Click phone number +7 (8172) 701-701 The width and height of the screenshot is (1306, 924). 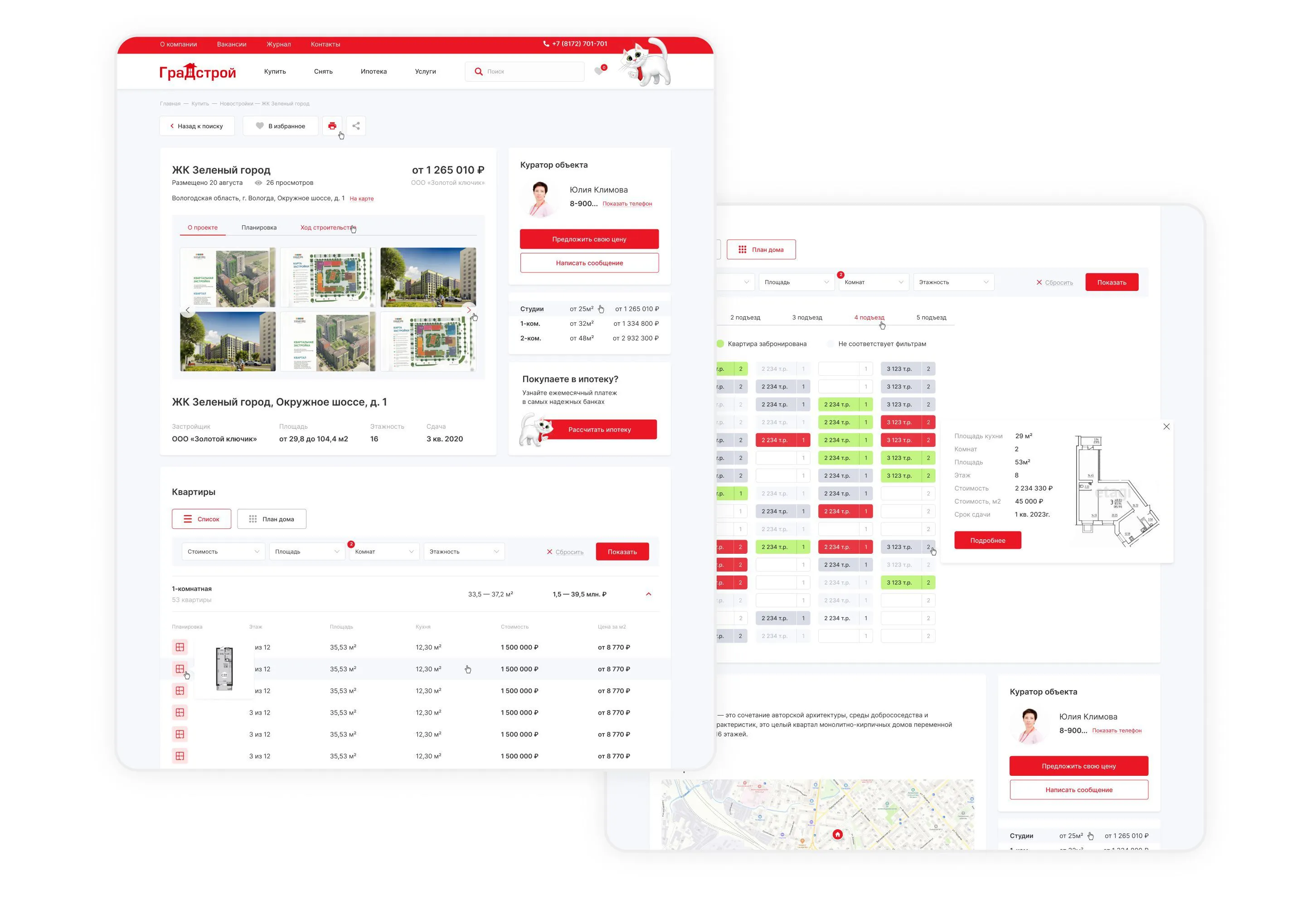pyautogui.click(x=579, y=44)
